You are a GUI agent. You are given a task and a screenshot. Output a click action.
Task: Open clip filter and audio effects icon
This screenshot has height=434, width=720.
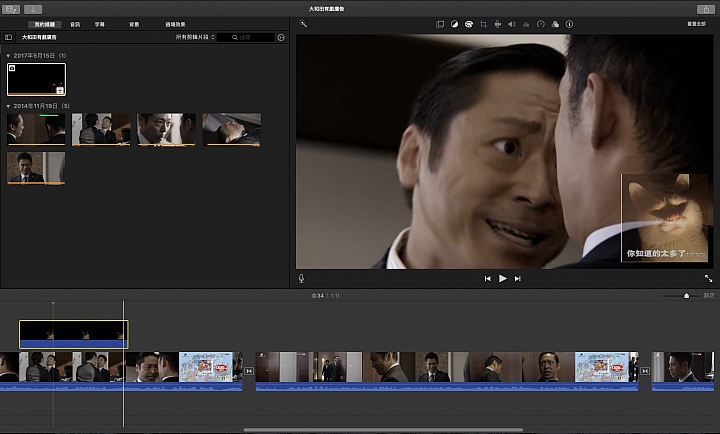click(555, 24)
